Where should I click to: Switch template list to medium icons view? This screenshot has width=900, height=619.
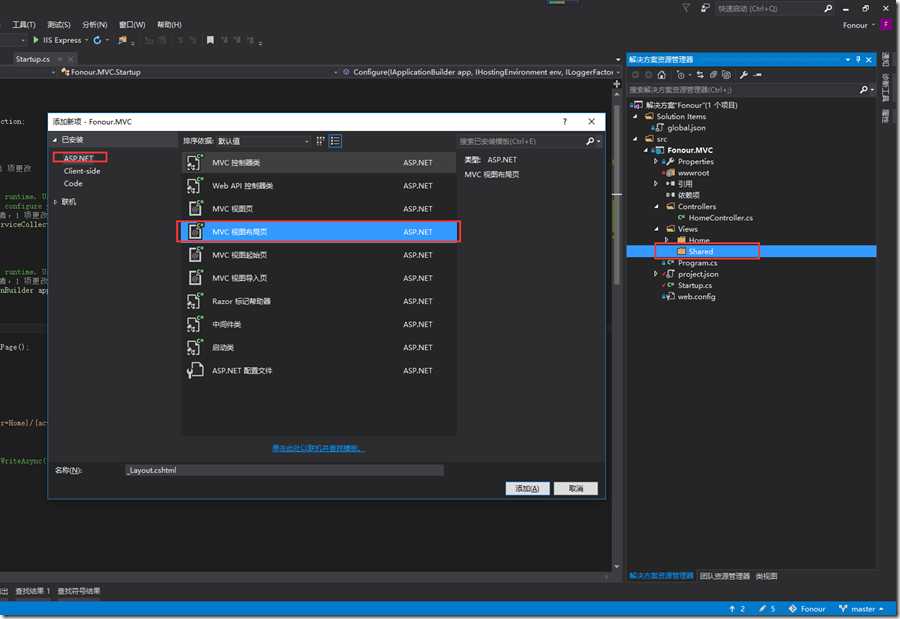click(x=335, y=141)
